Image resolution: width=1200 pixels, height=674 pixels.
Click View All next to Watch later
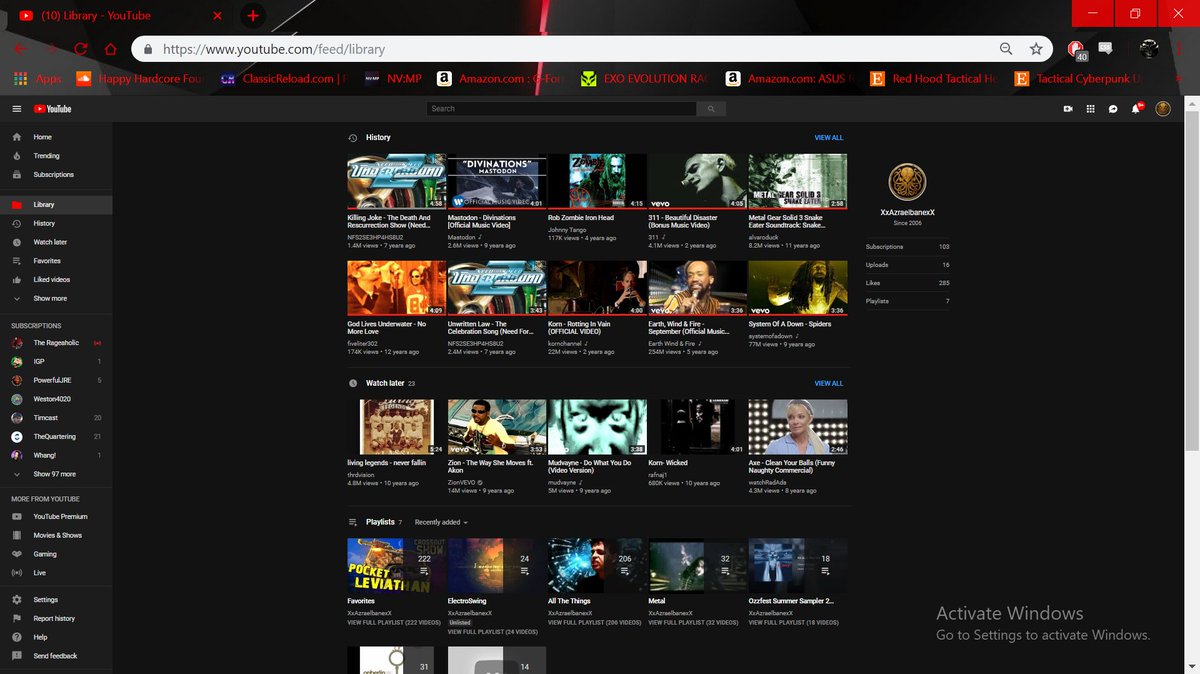828,384
